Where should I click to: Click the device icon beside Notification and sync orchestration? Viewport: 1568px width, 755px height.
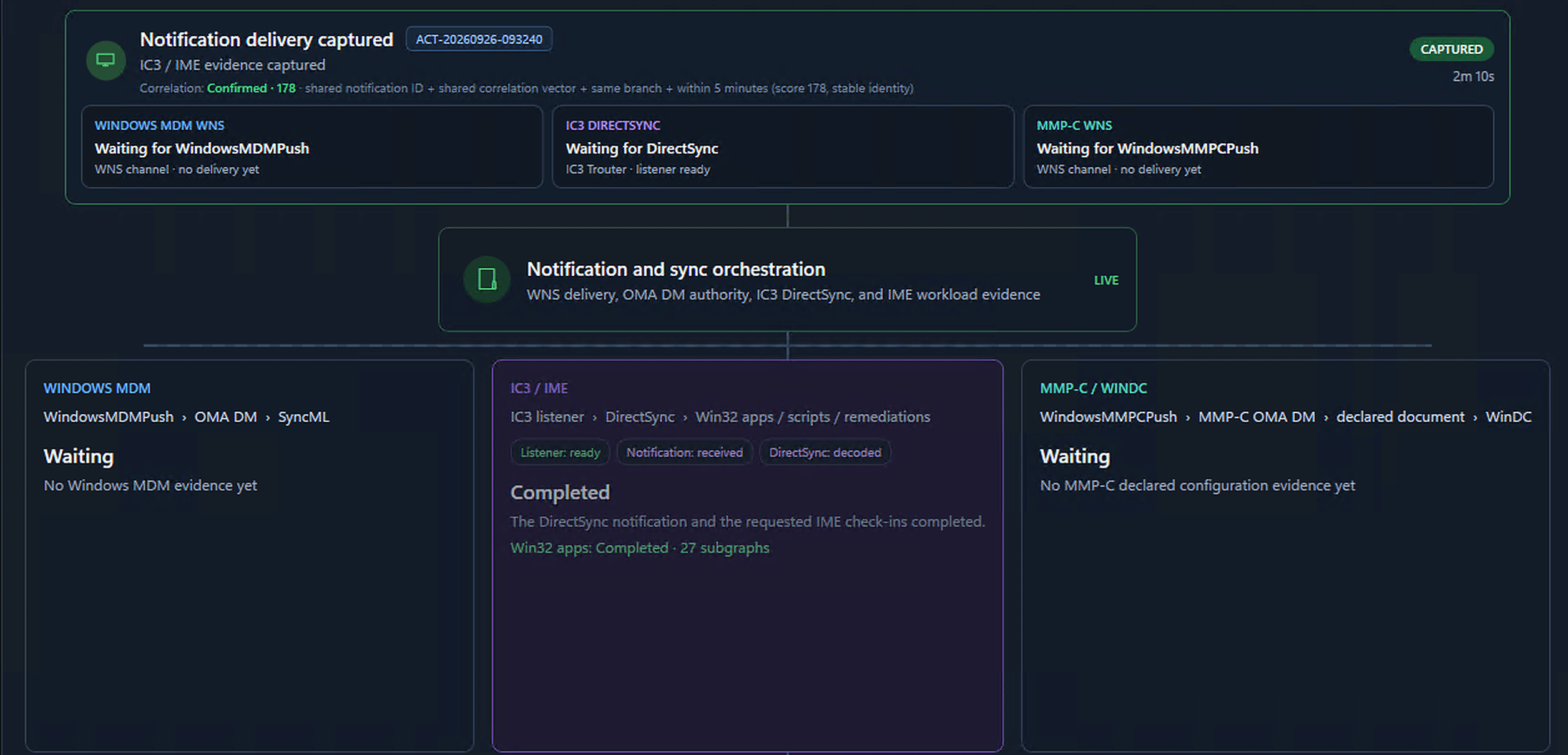click(x=487, y=280)
